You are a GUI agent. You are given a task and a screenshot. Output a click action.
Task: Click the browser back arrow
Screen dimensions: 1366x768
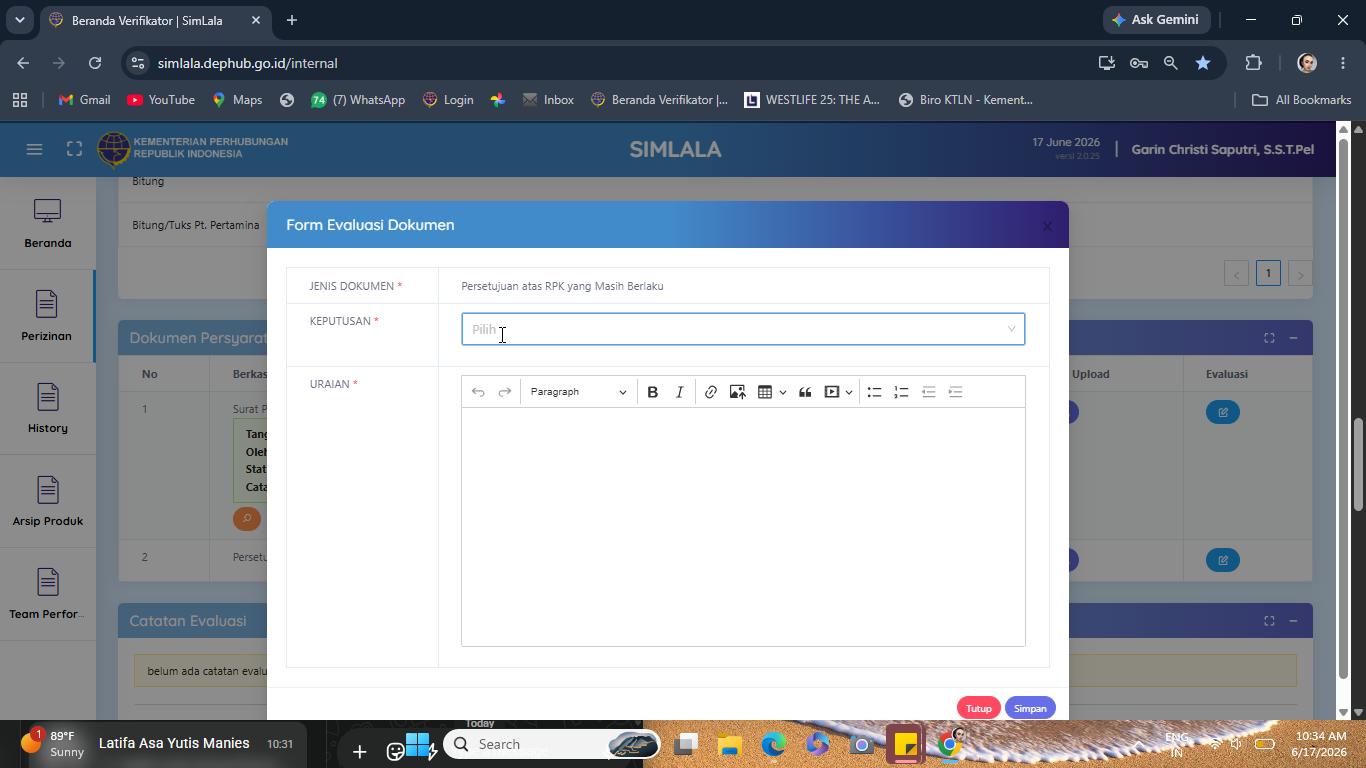coord(23,63)
